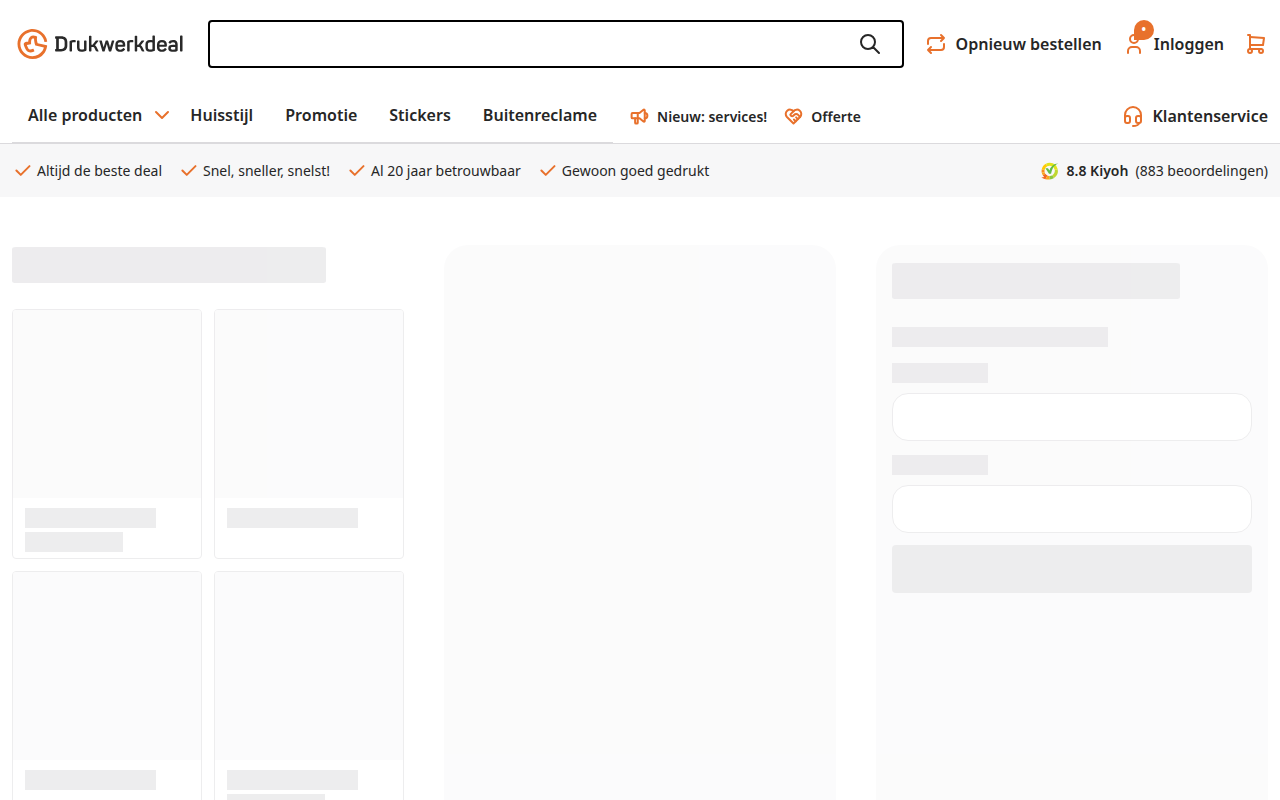Viewport: 1280px width, 800px height.
Task: Focus the search input field
Action: point(556,44)
